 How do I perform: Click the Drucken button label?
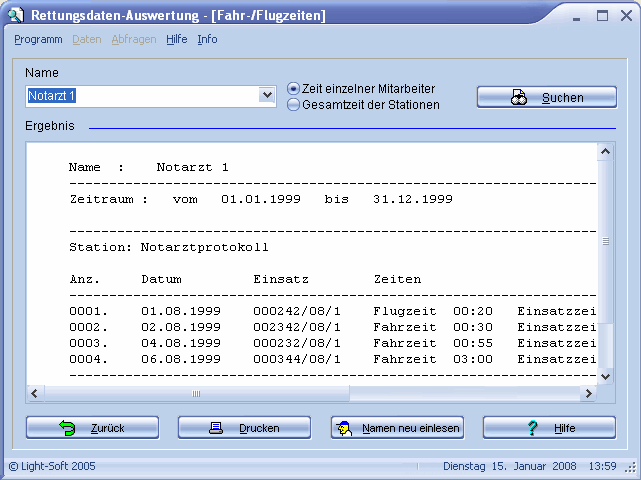(x=259, y=428)
